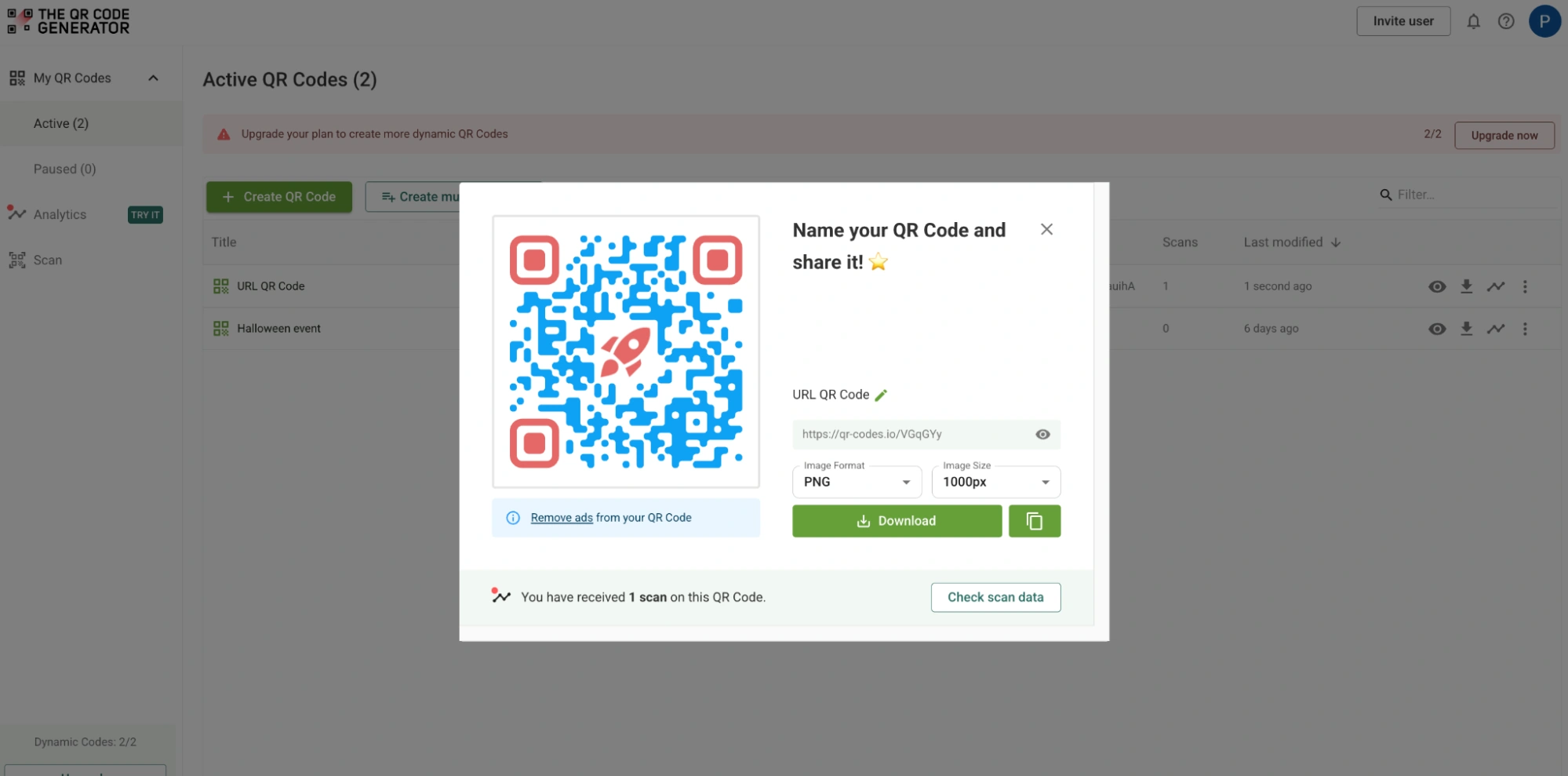Open Analytics in the sidebar
1568x776 pixels.
point(60,214)
